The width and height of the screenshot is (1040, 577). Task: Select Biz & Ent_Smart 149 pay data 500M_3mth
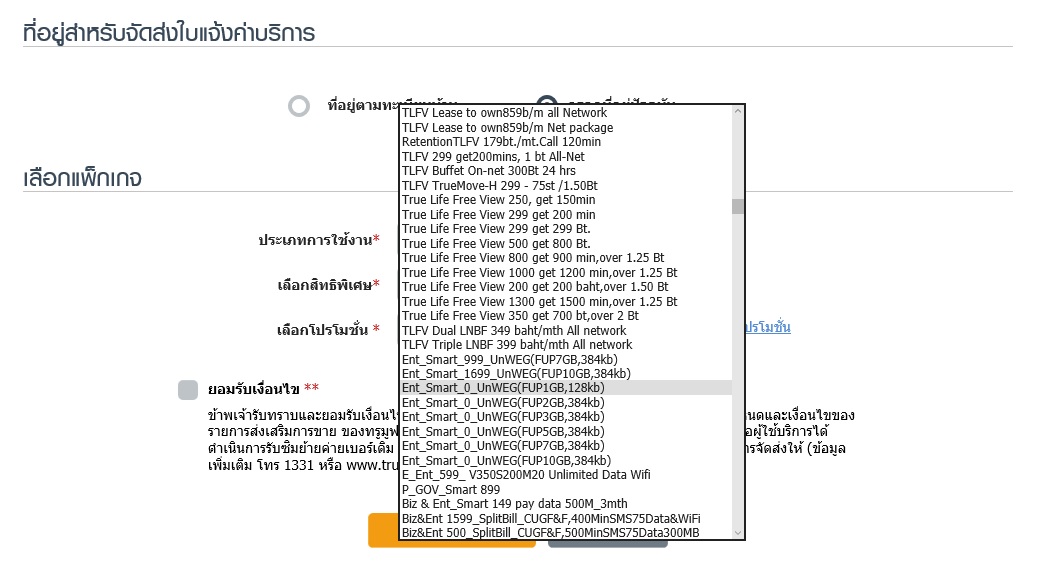tap(566, 503)
